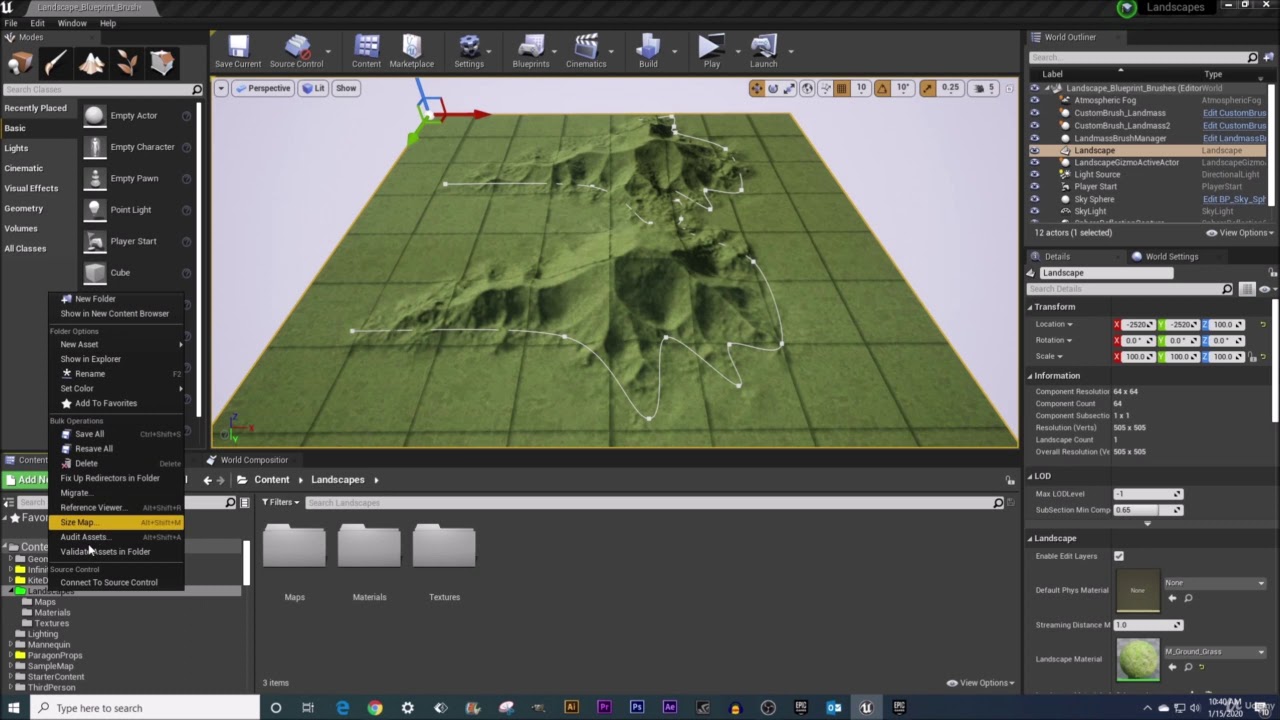This screenshot has height=720, width=1280.
Task: Select the Place mode icon
Action: 19,64
